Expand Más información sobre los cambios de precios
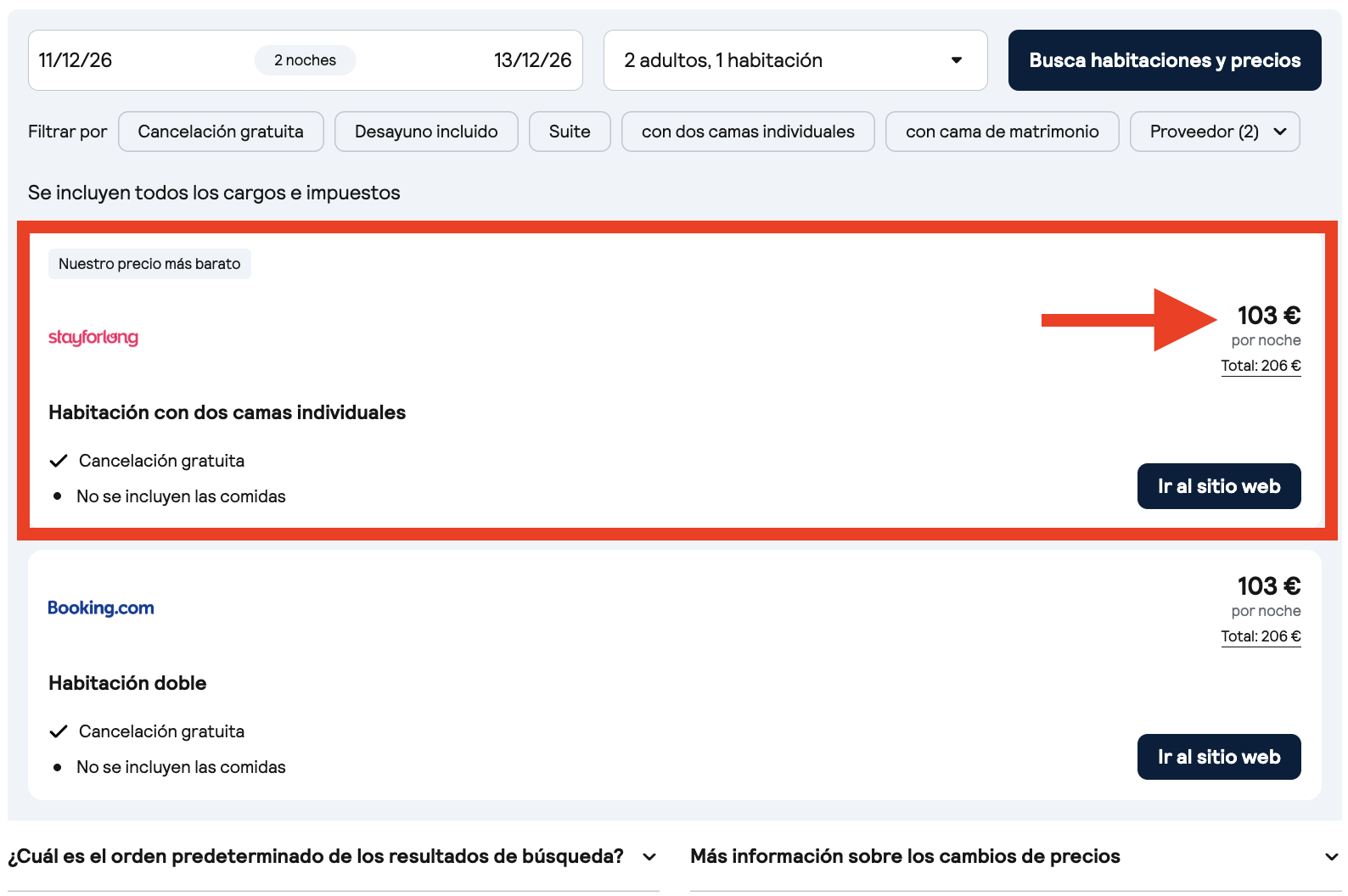Screen dimensions: 1348x896 tap(1015, 856)
